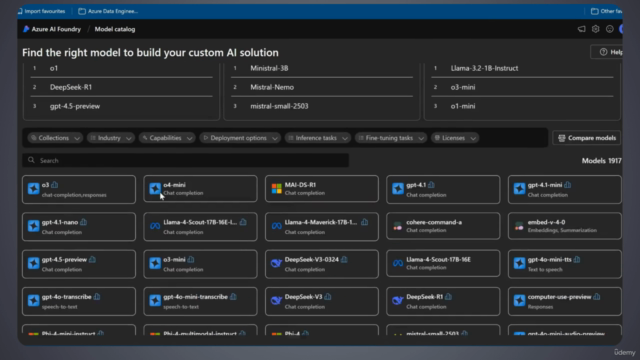Click the Azure Data Engineer folder icon in favourites bar
The image size is (640, 360).
coord(82,11)
